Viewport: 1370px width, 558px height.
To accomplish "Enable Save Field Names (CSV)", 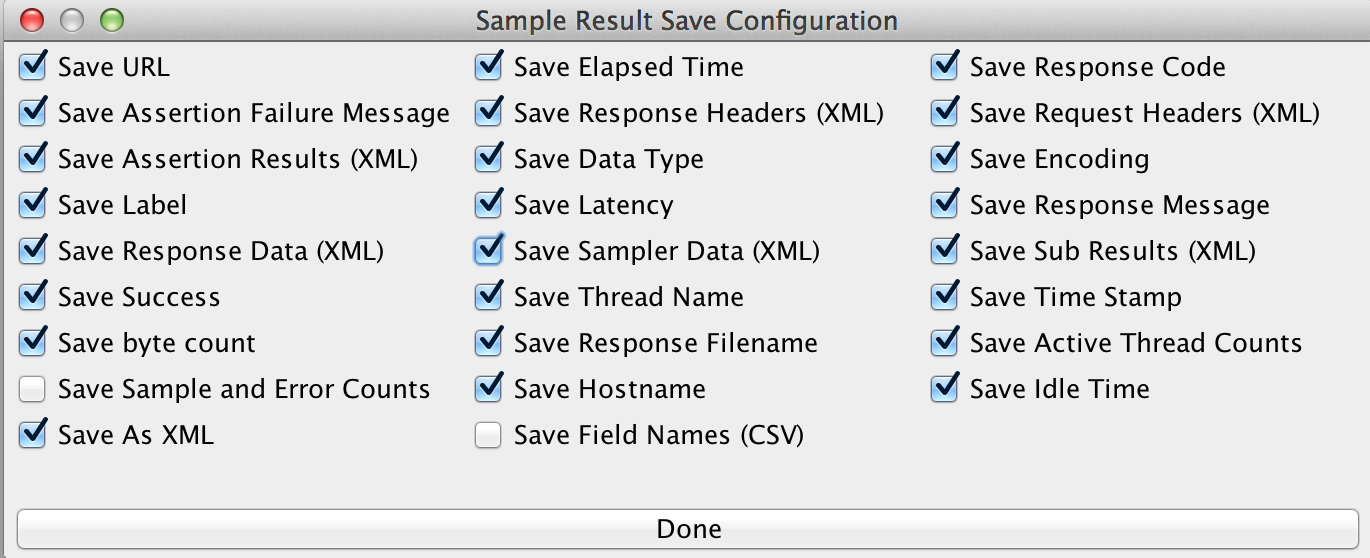I will tap(489, 435).
